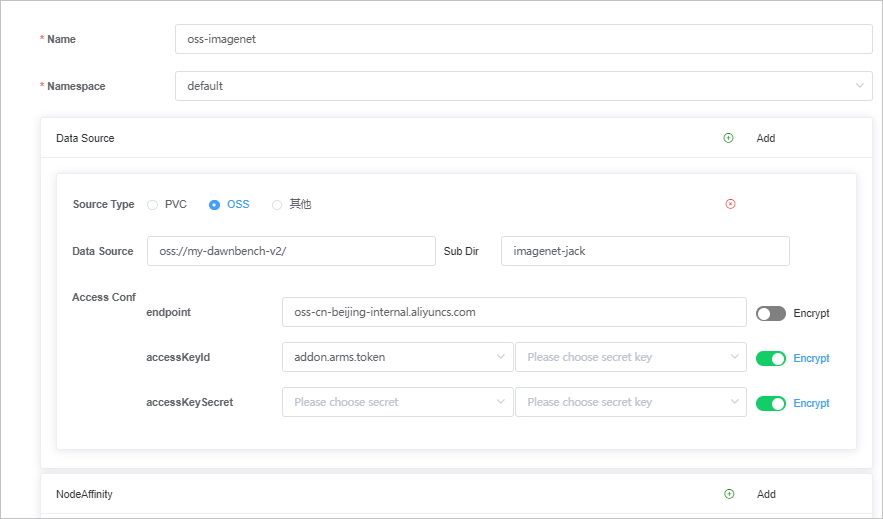The image size is (883, 519).
Task: Select the 其他 source type
Action: click(x=277, y=204)
